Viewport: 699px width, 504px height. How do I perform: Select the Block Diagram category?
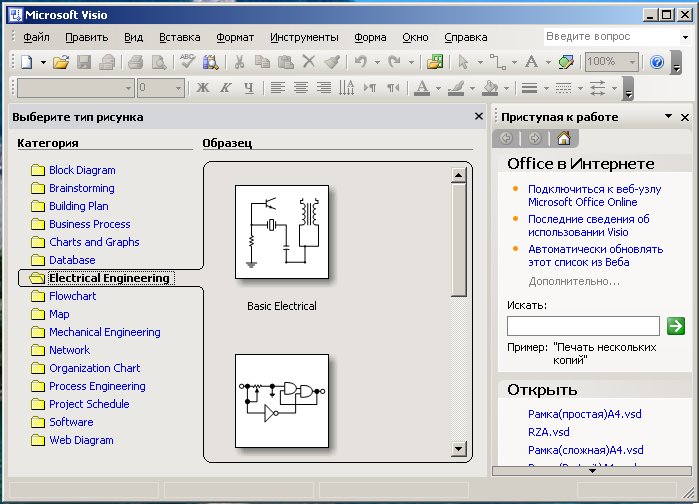coord(74,170)
